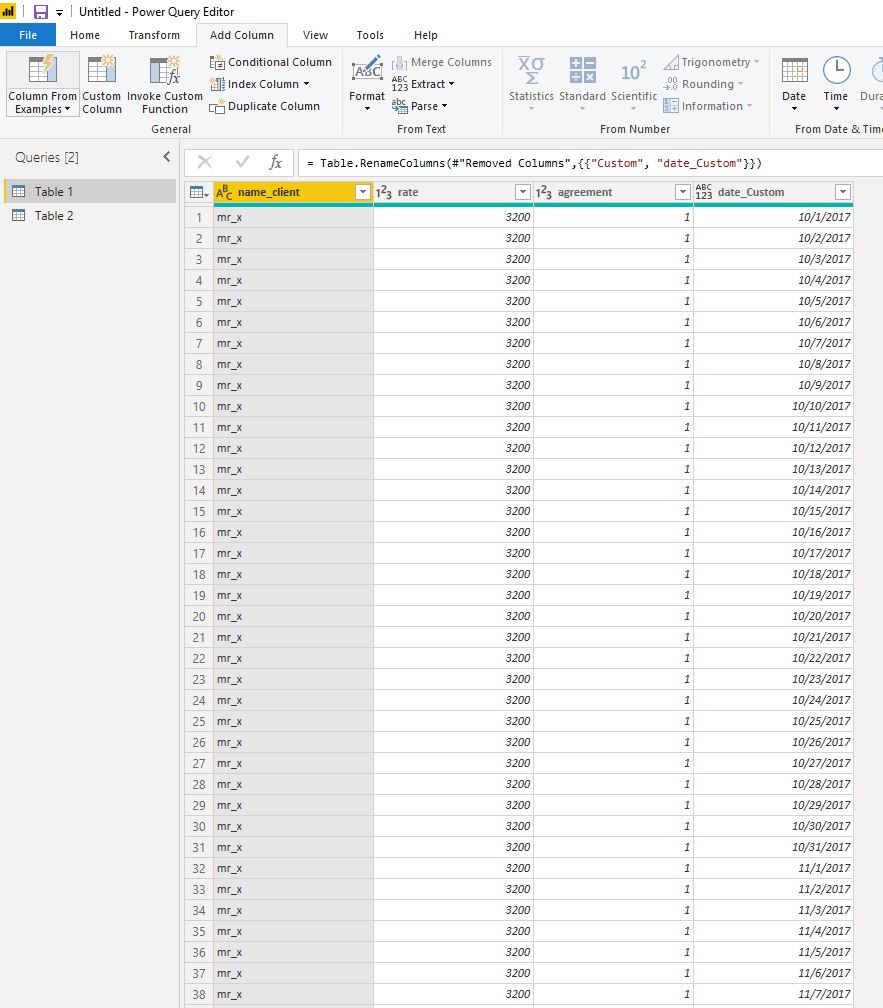
Task: Click the fx function icon
Action: [275, 162]
